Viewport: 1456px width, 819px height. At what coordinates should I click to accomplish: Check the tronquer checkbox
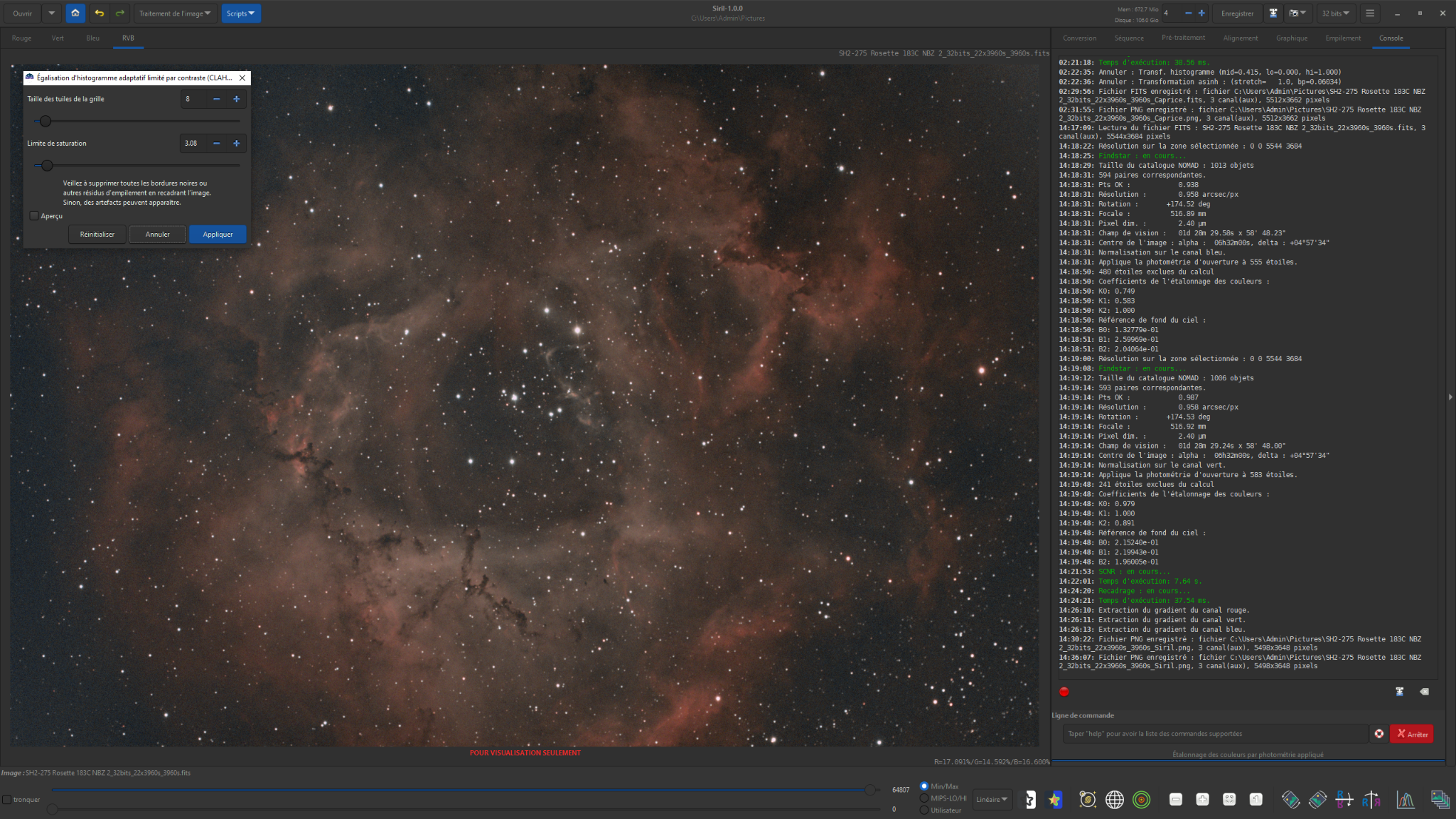click(7, 799)
